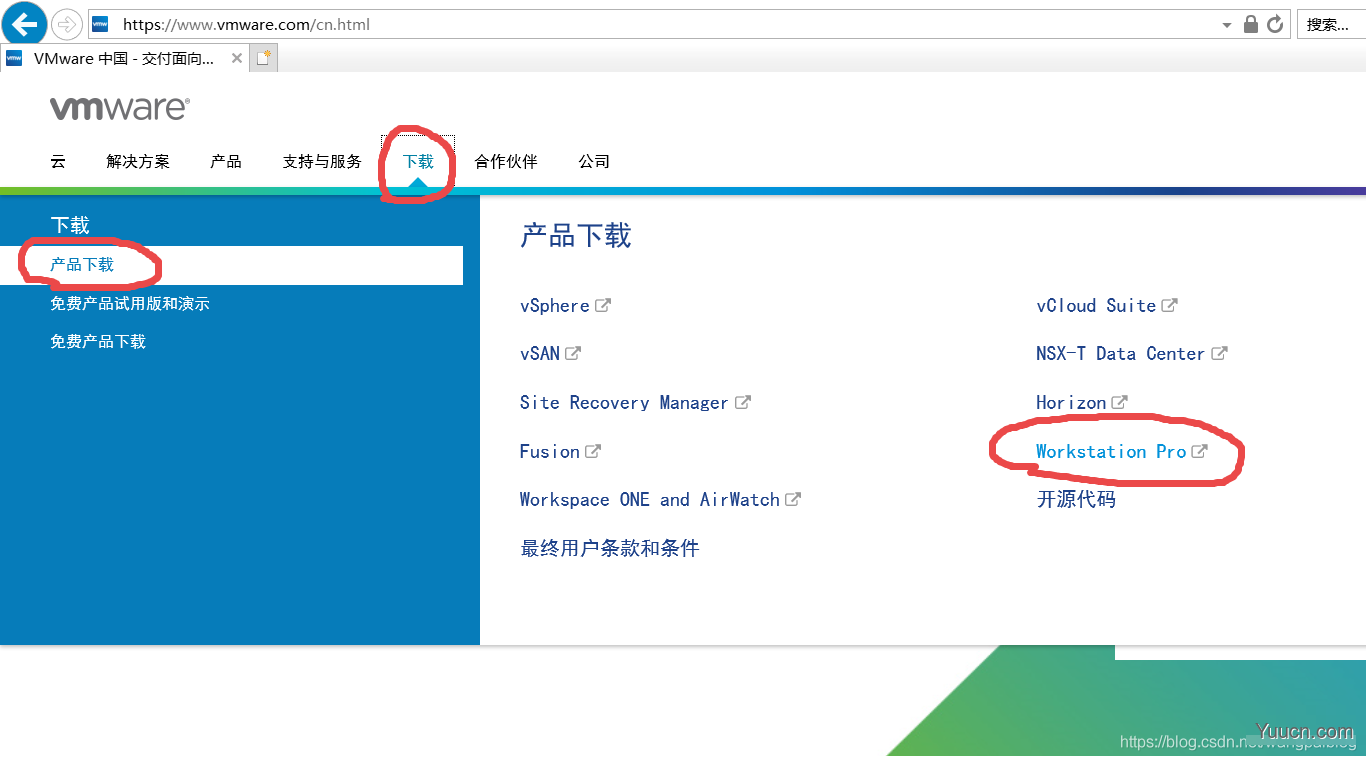Open the 合作伙伴 navigation menu
Screen dimensions: 1366x761
click(506, 161)
